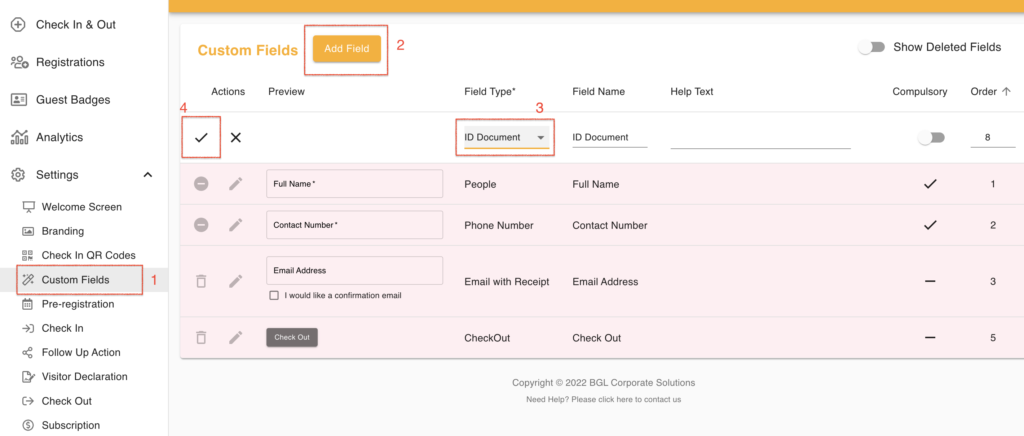The width and height of the screenshot is (1024, 436).
Task: Click the Help Text input field
Action: pos(759,138)
